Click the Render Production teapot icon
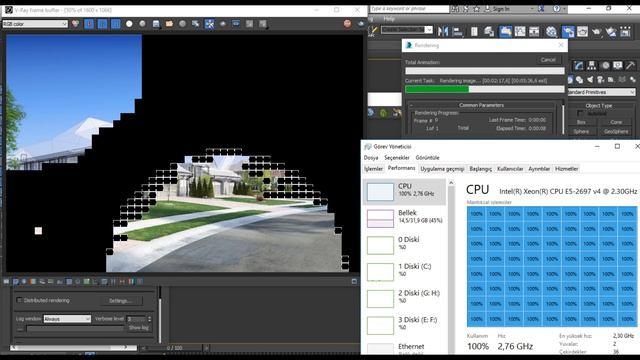This screenshot has width=640, height=360. [596, 31]
